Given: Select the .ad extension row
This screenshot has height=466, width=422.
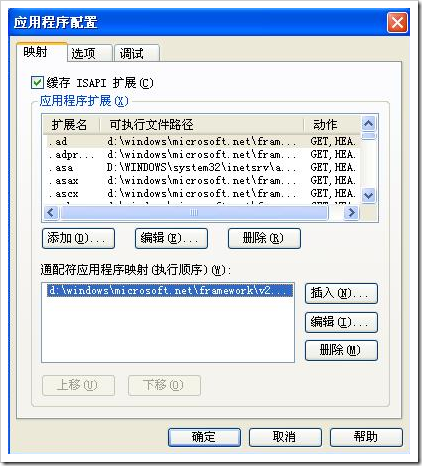Looking at the screenshot, I should click(x=202, y=141).
